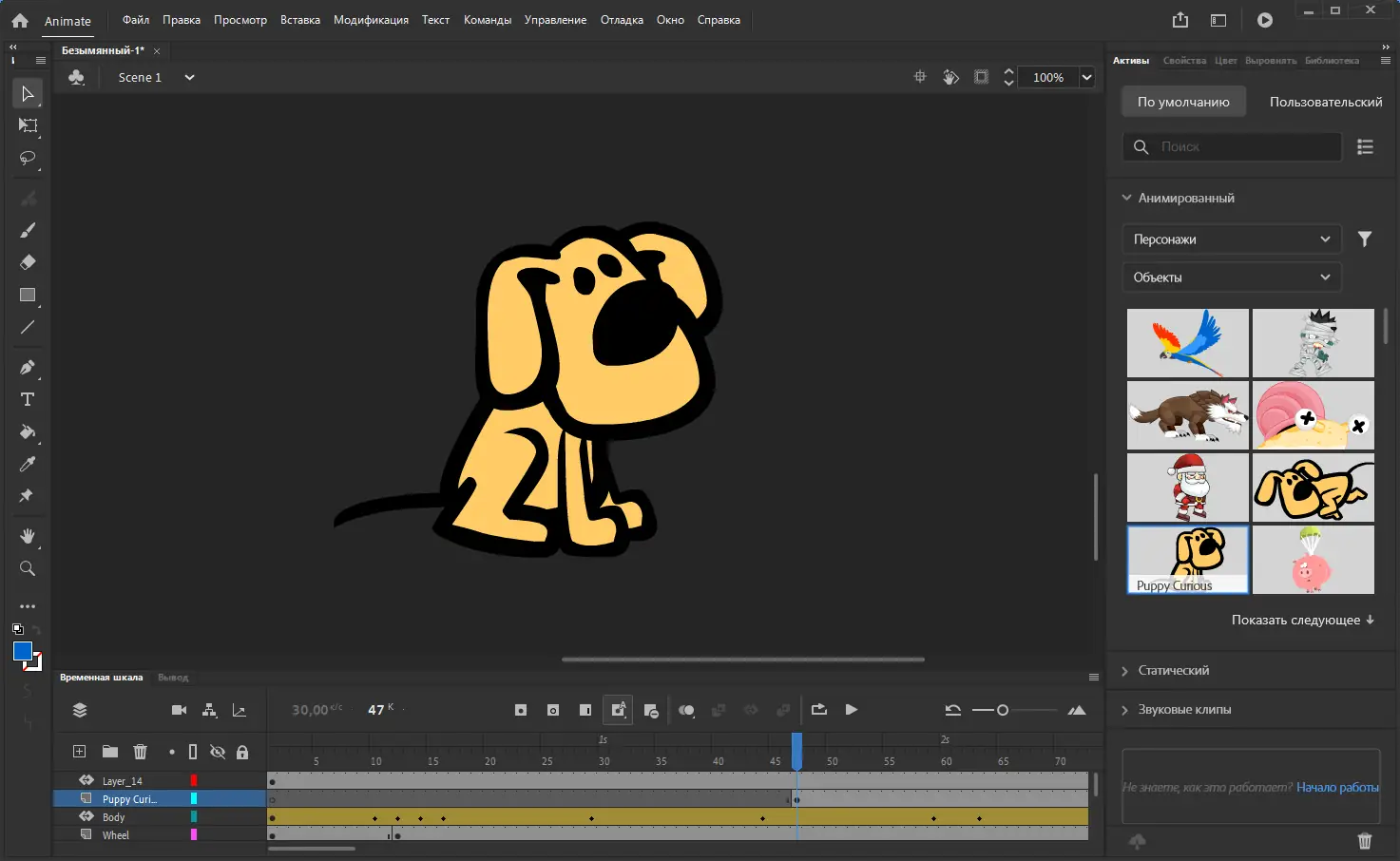Expand the Статический section
1400x861 pixels.
pyautogui.click(x=1174, y=671)
